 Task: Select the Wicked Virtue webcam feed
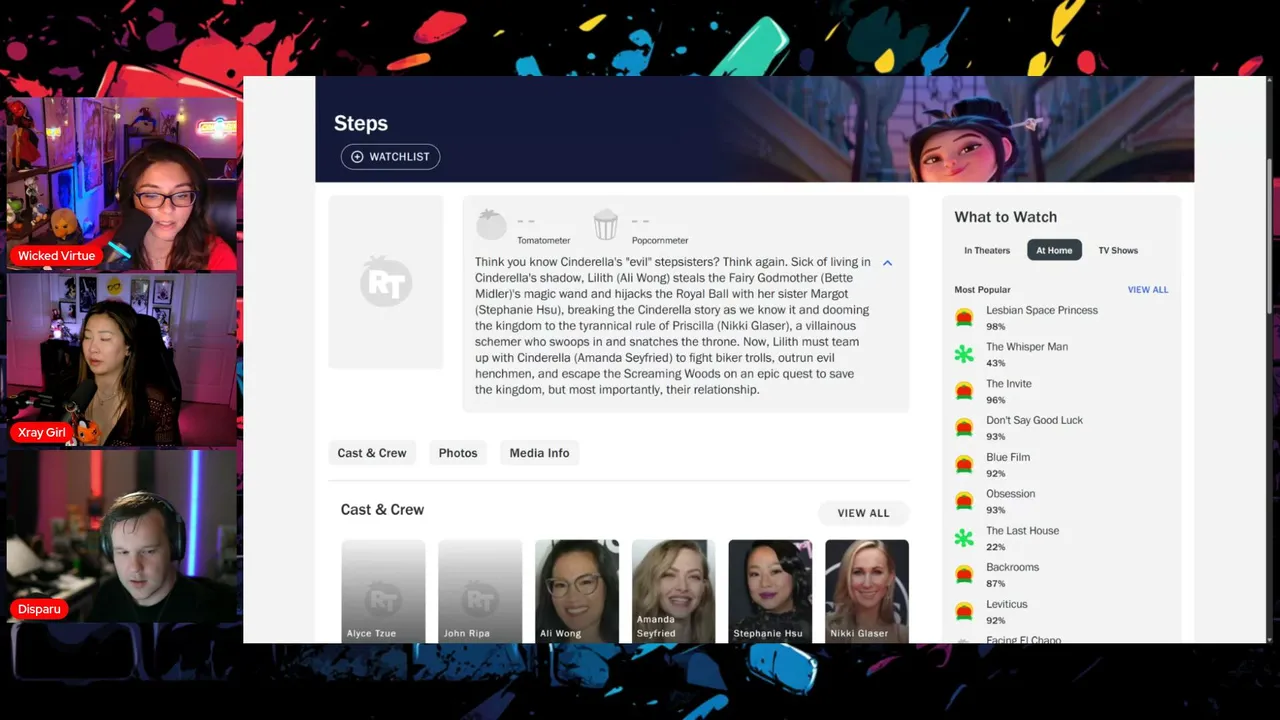pyautogui.click(x=122, y=184)
